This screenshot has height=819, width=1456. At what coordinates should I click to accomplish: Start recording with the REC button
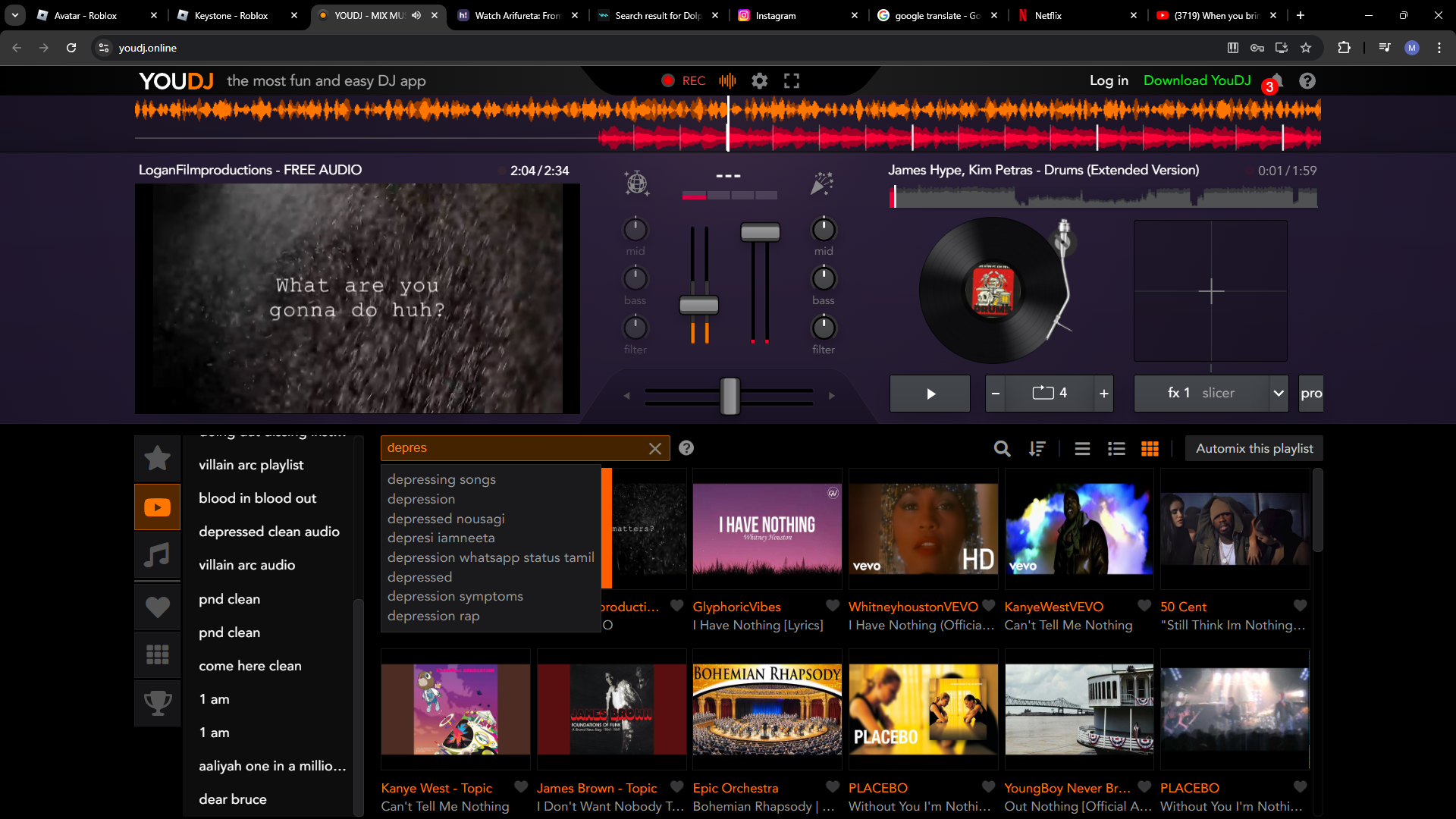pyautogui.click(x=683, y=80)
